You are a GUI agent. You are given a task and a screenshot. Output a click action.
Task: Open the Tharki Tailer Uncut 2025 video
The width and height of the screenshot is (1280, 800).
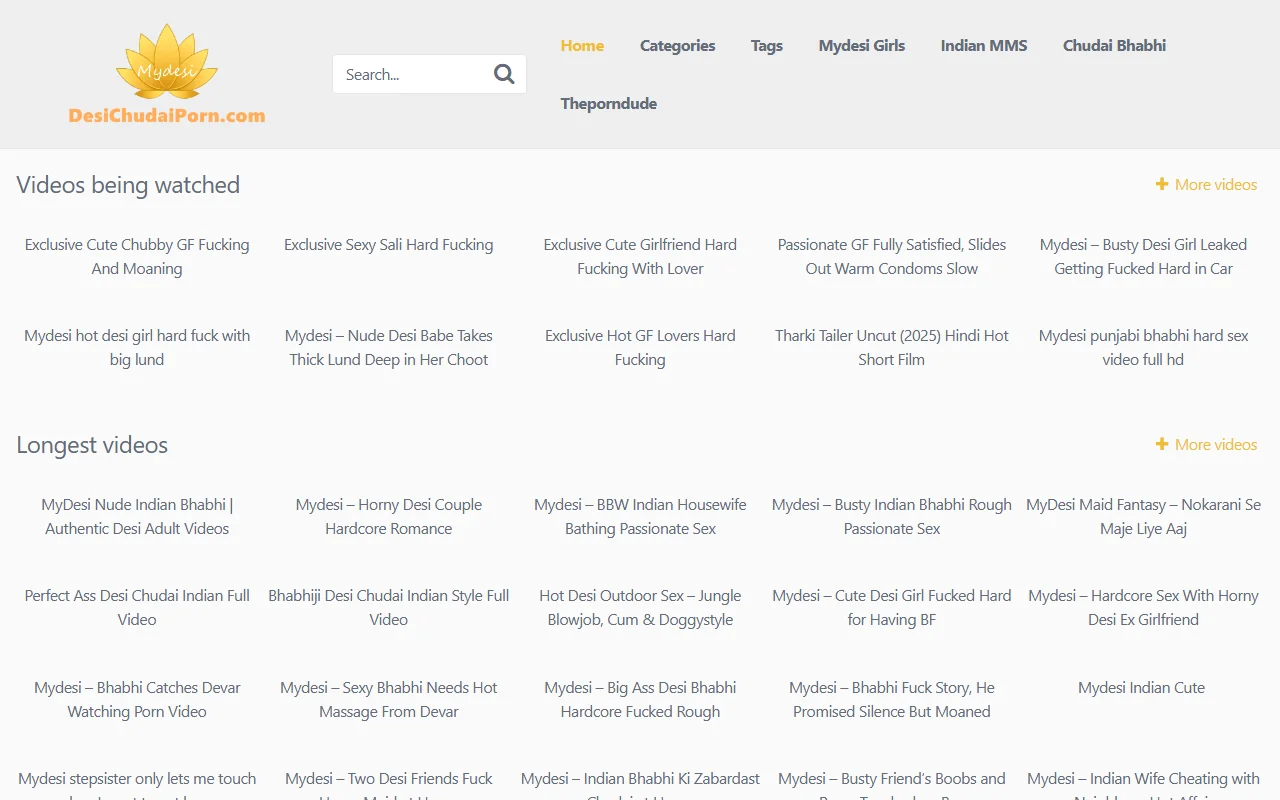(891, 347)
